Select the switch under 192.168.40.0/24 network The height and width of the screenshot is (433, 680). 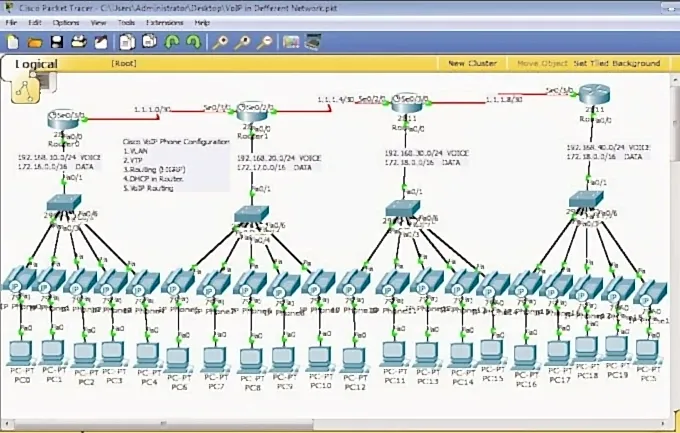(x=586, y=199)
